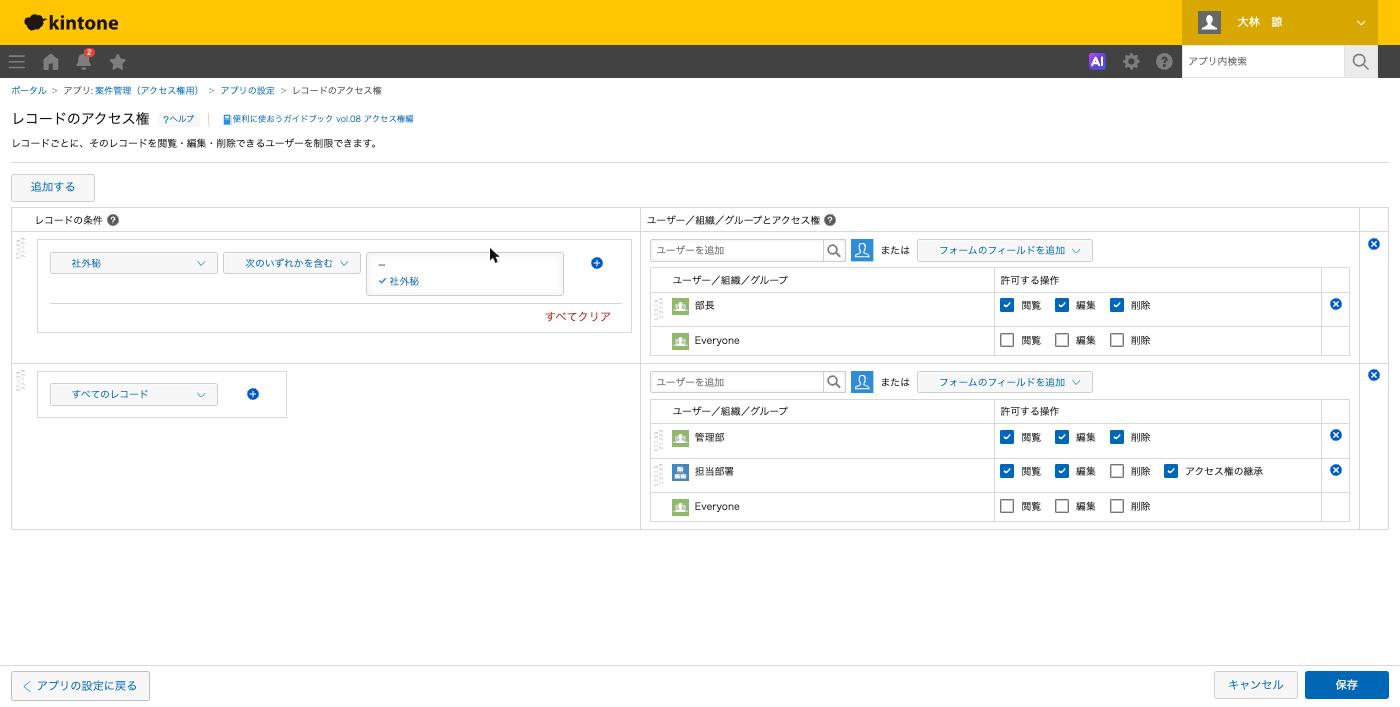
Task: Cancel changes with キャンセル button
Action: 1255,685
